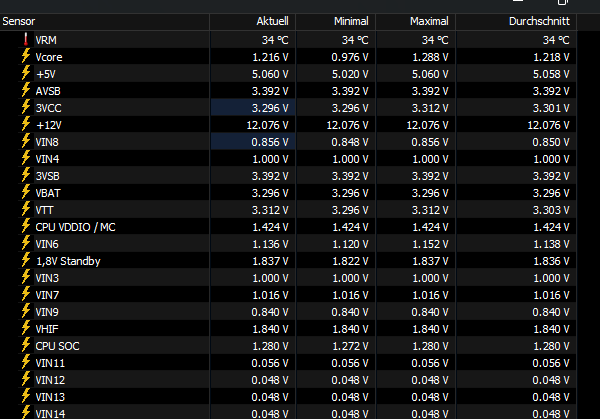Click the lightning icon beside VIN8
The image size is (600, 419).
click(26, 141)
